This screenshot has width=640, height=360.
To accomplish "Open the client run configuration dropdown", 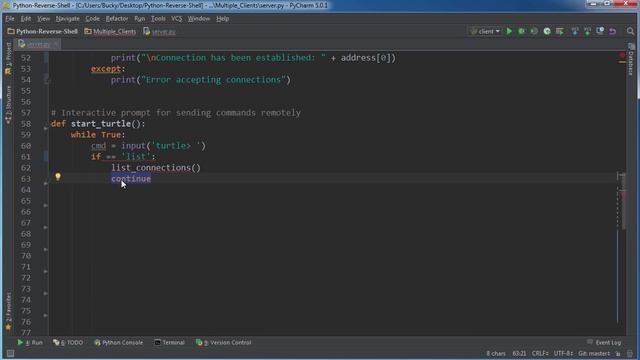I will coord(485,31).
